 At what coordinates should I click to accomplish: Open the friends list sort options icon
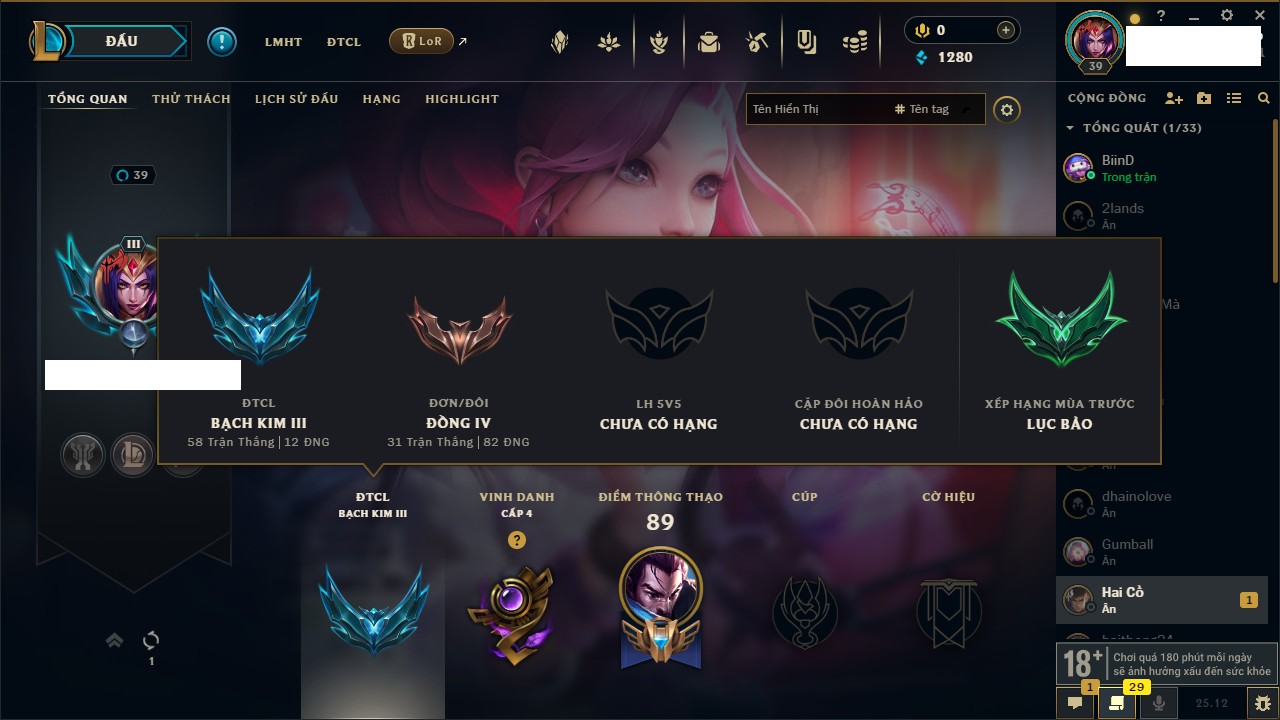1234,98
